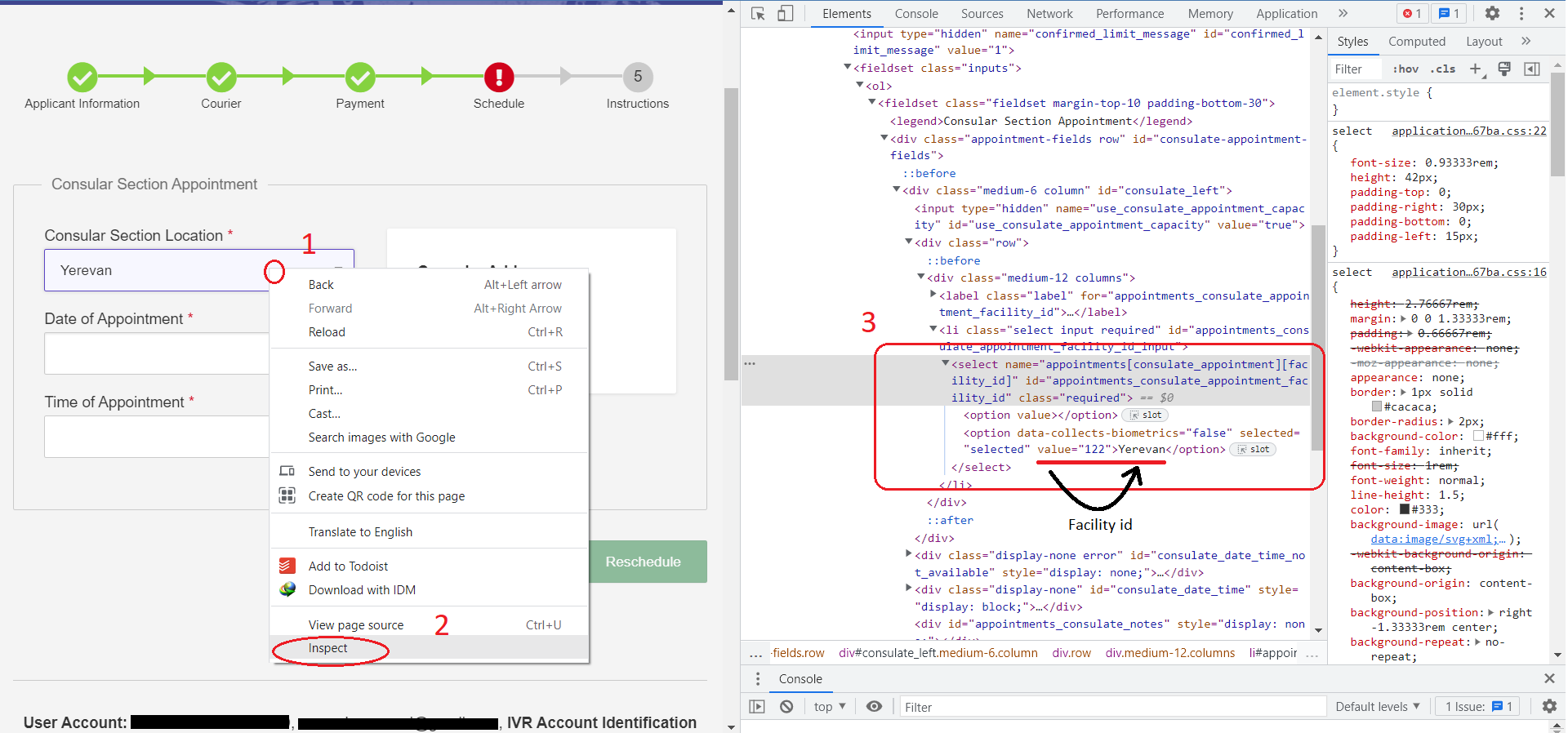Click the Create QR code icon

(x=287, y=495)
